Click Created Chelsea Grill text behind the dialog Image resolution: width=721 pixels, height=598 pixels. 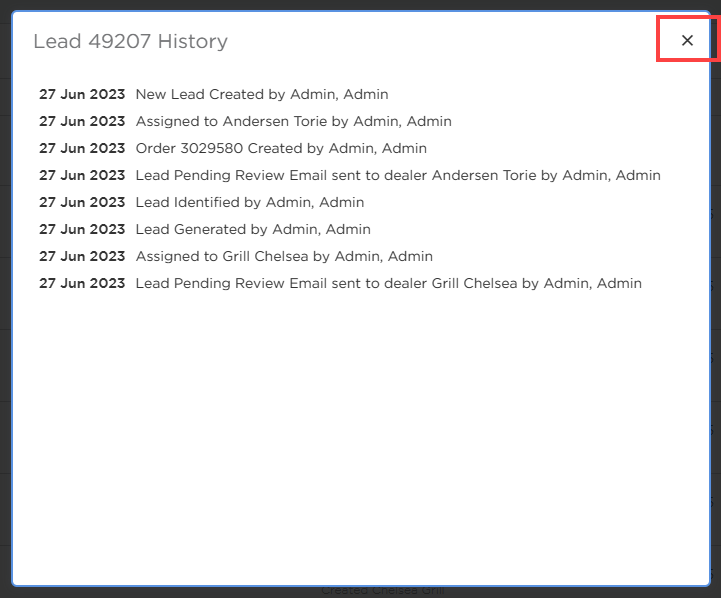(x=383, y=591)
